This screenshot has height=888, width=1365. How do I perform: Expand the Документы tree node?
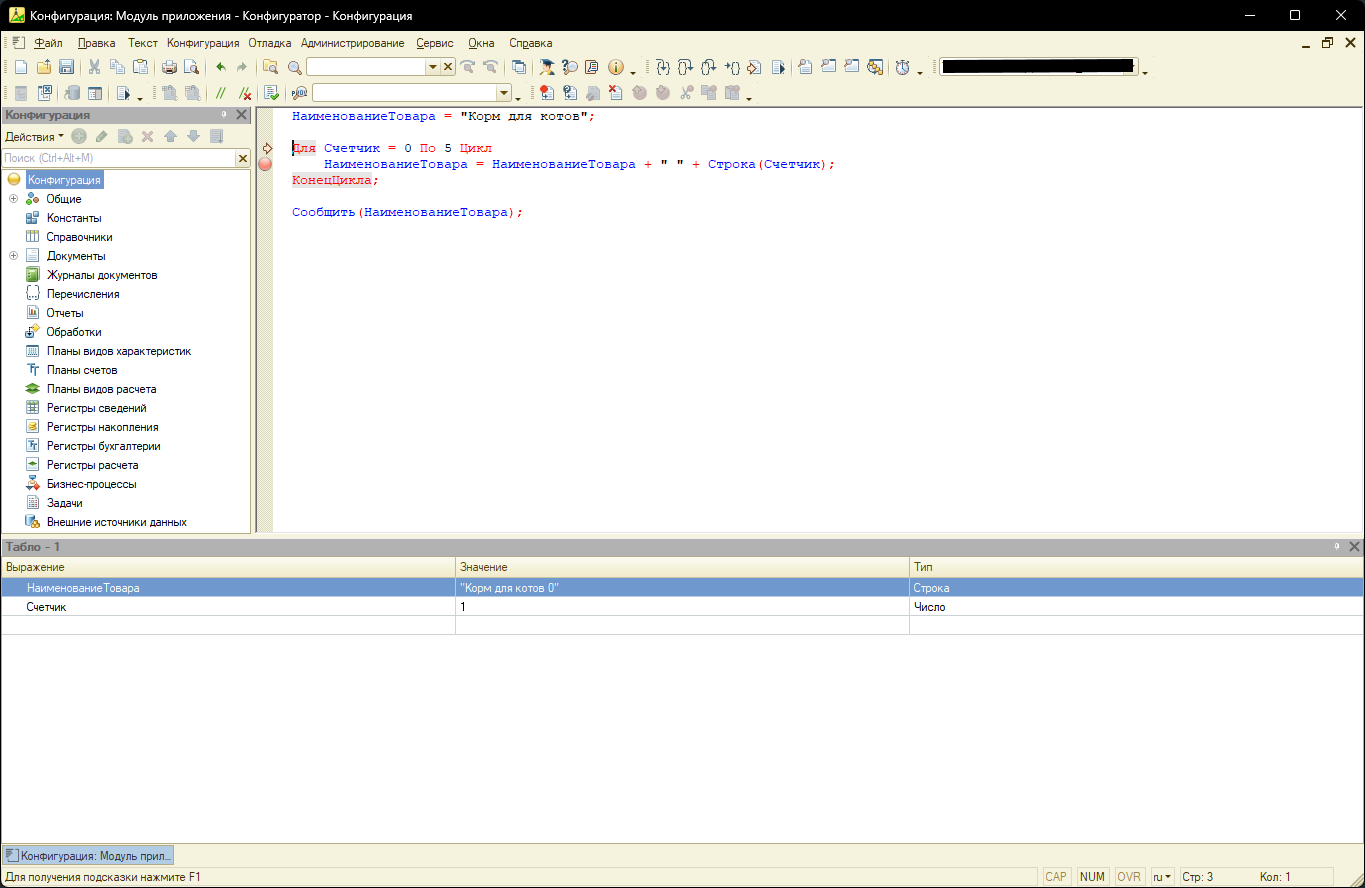tap(14, 256)
